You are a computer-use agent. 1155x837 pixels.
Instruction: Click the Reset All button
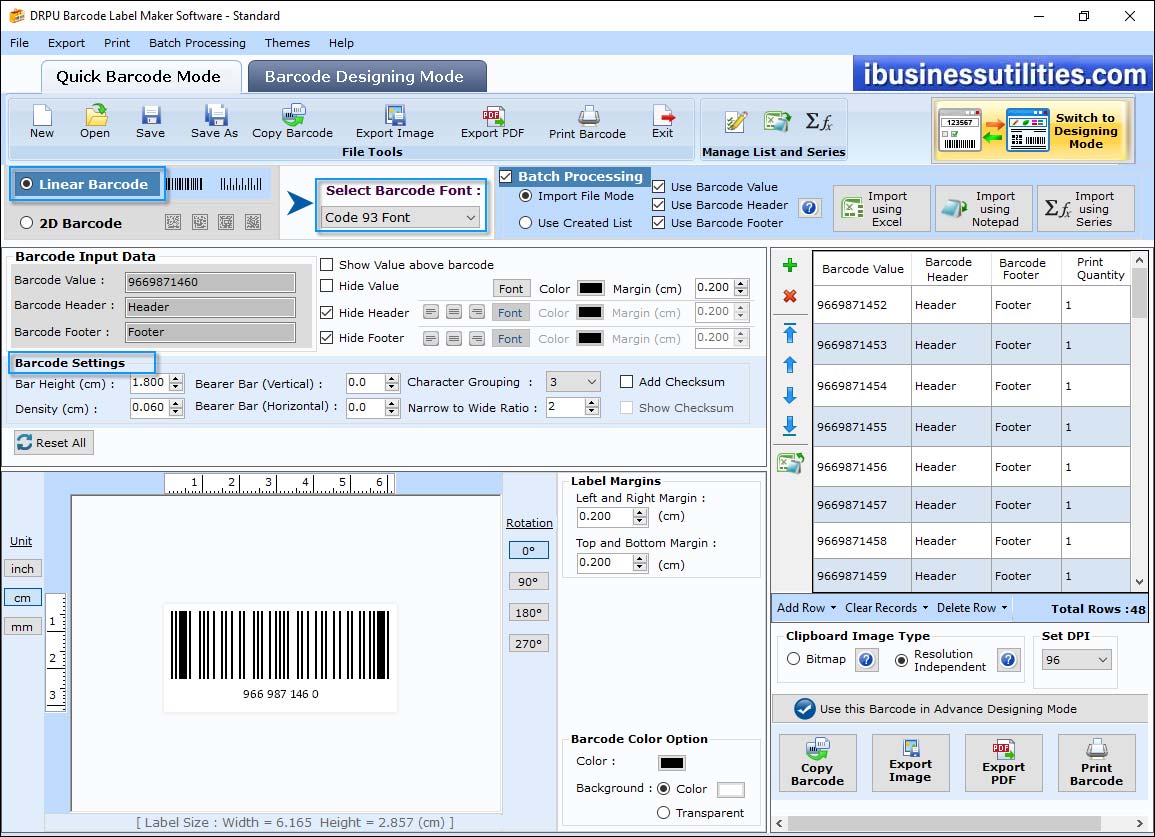click(54, 443)
